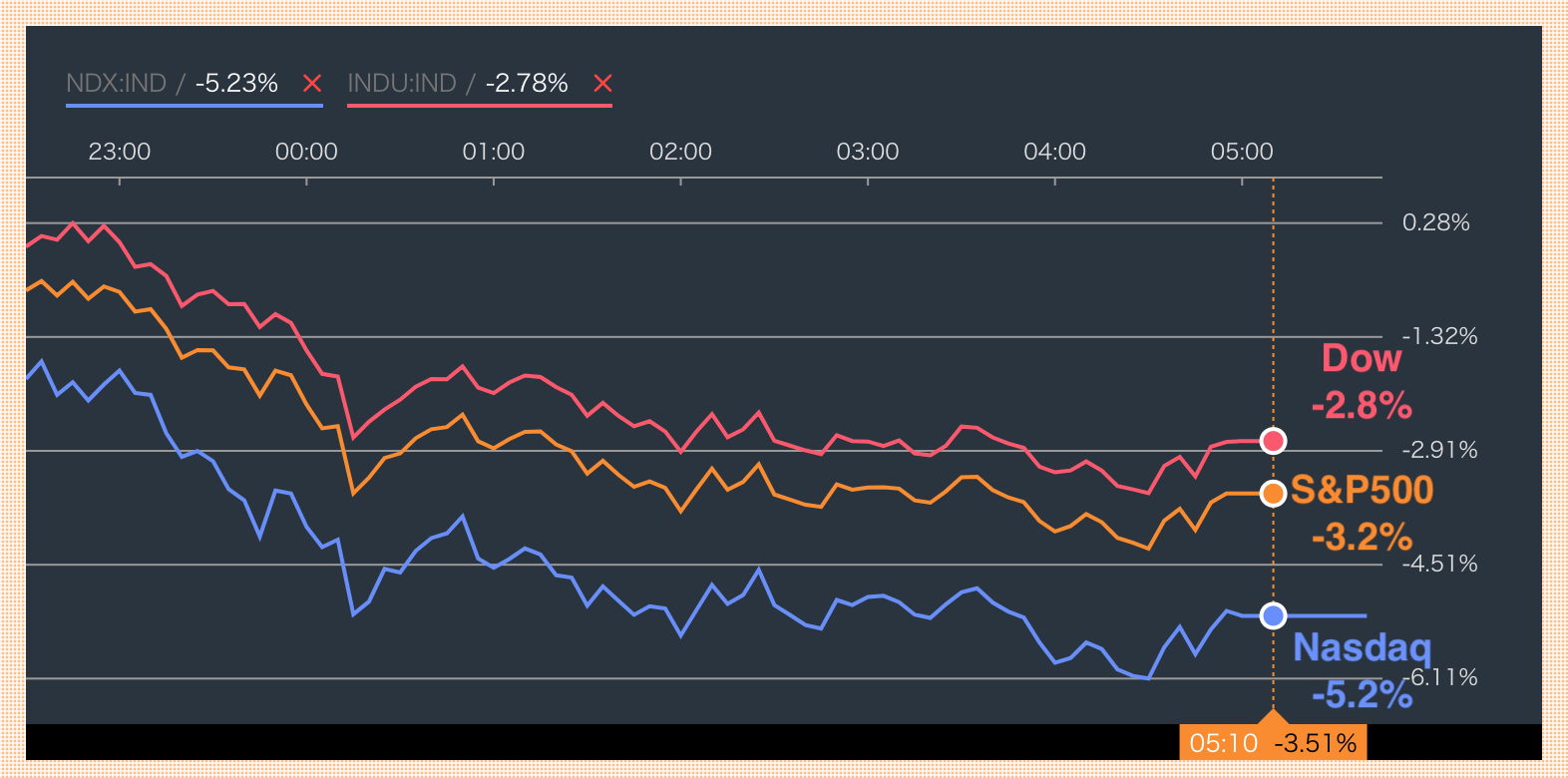Click the 01:00 time axis label
The image size is (1568, 778).
pyautogui.click(x=494, y=152)
